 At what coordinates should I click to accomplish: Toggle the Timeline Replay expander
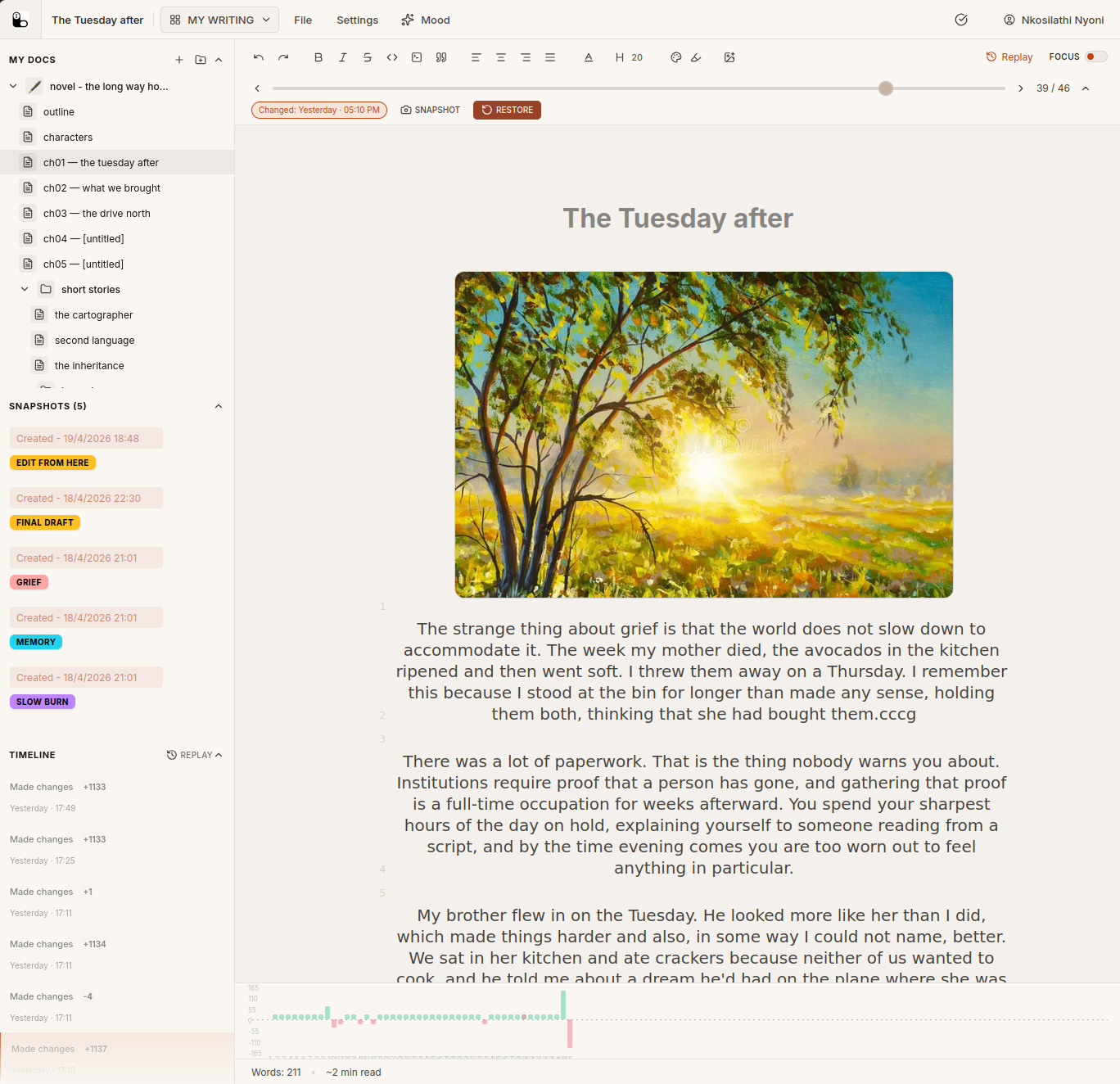tap(195, 755)
